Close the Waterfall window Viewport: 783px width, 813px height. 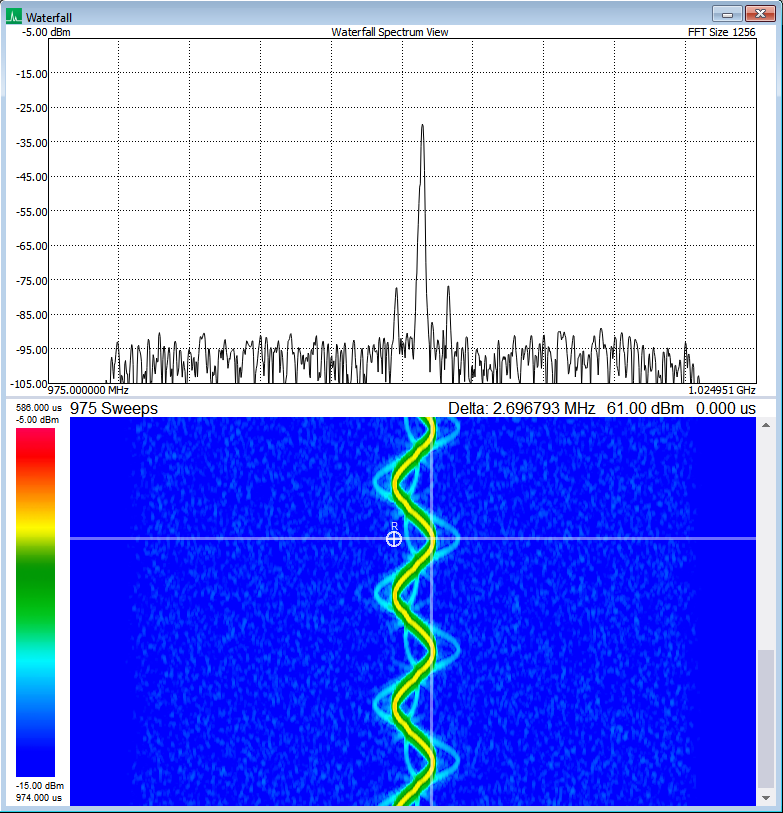pos(760,14)
